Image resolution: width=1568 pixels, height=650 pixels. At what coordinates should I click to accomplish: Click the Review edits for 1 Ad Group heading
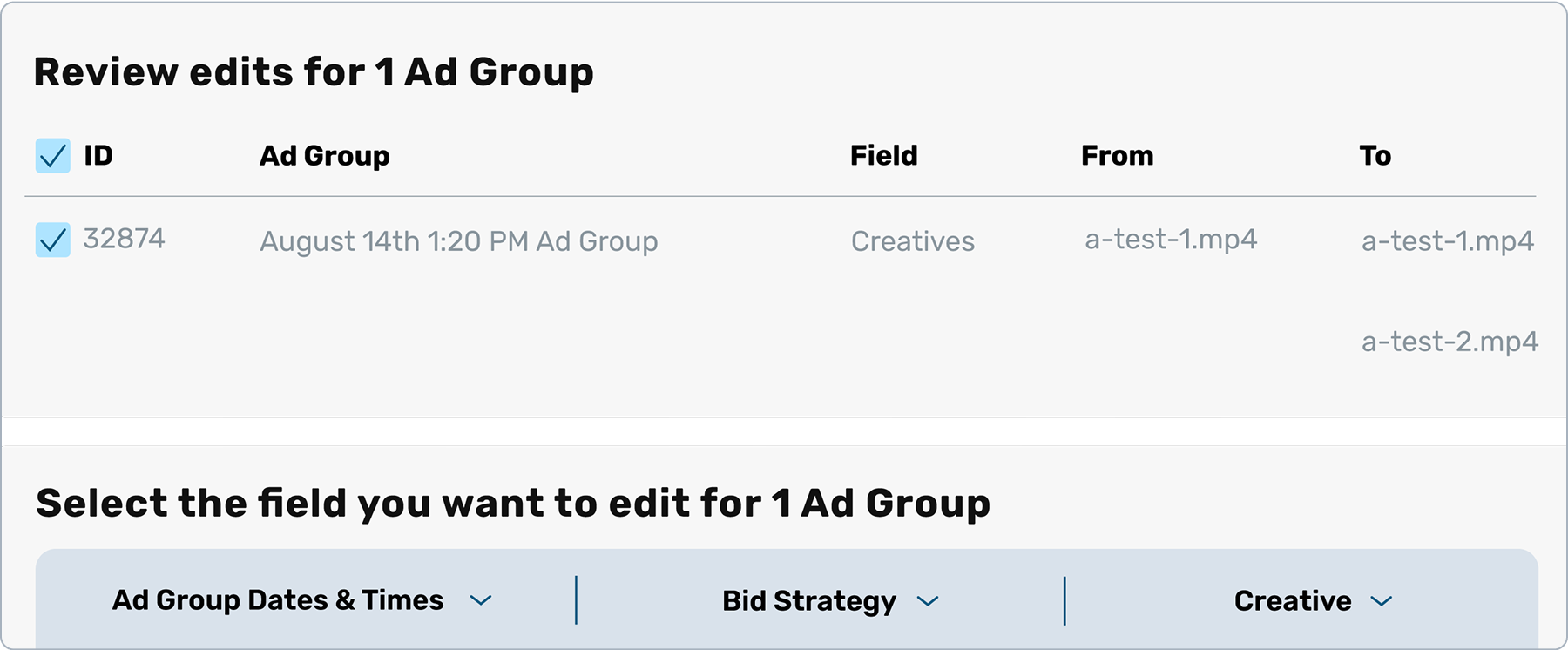coord(314,71)
